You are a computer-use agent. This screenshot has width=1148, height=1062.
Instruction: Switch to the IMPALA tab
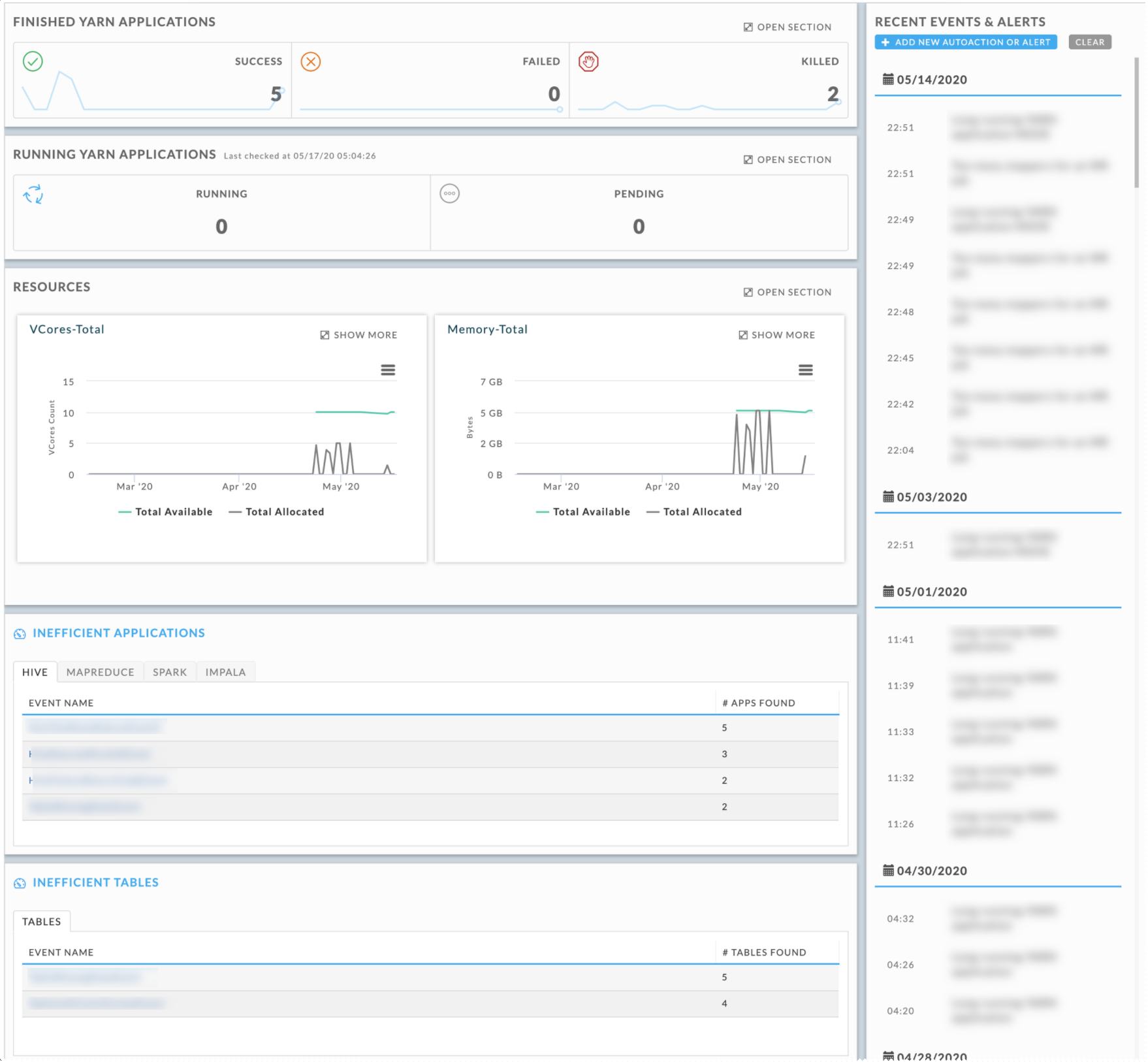(x=226, y=672)
